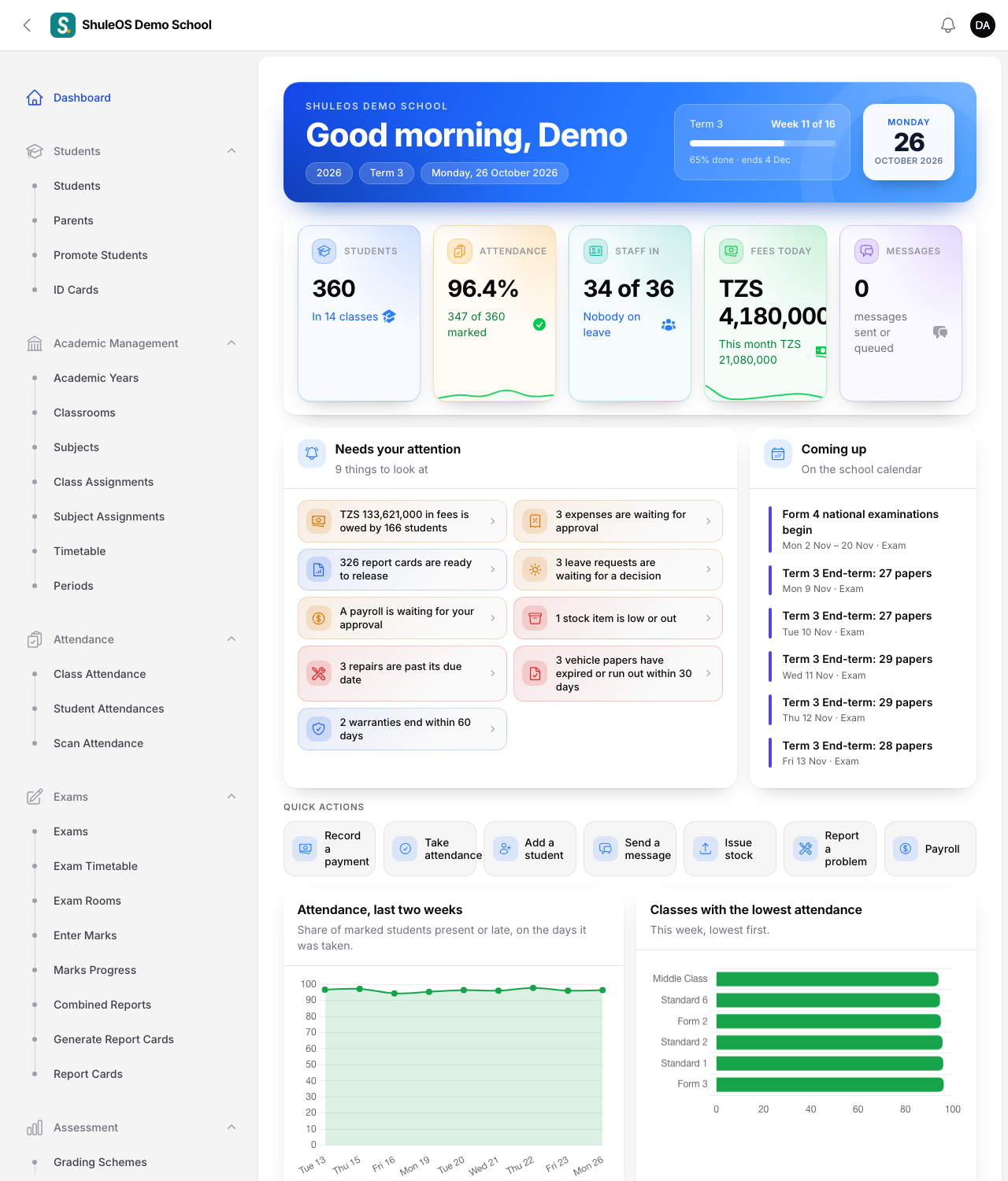Click the Staff In ID badge icon
This screenshot has width=1008, height=1181.
[595, 251]
